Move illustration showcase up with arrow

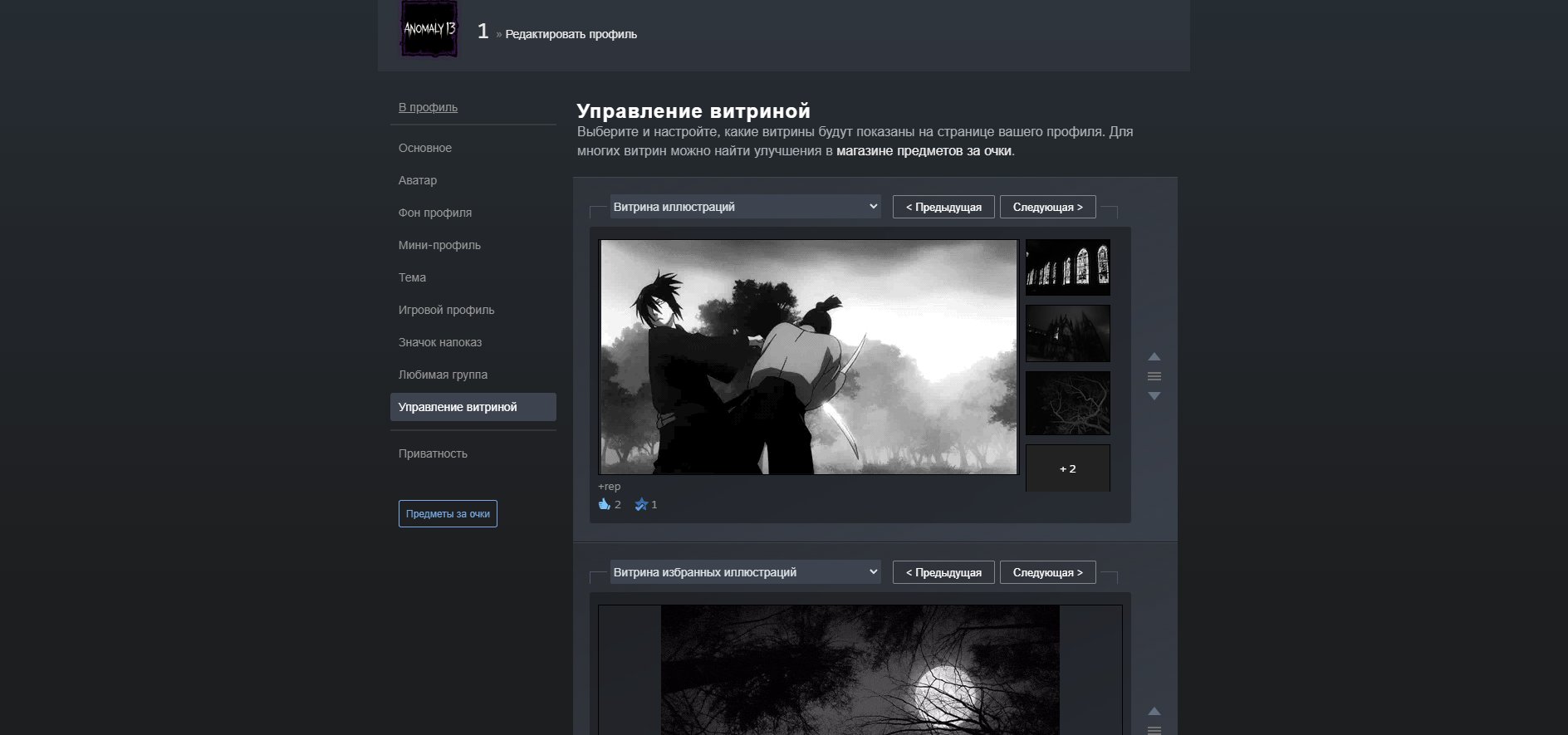point(1154,357)
